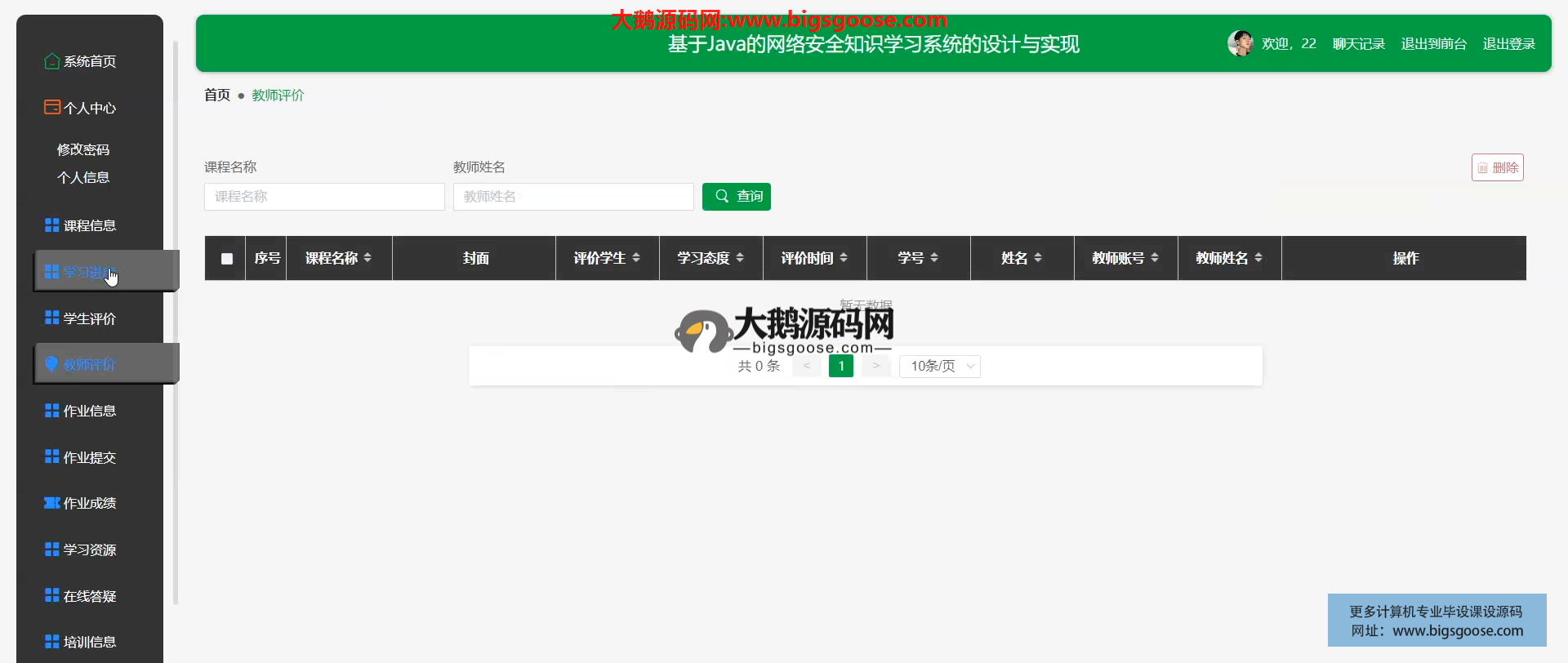Sort table by 课程名称 column
Viewport: 1568px width, 663px height.
coord(367,258)
